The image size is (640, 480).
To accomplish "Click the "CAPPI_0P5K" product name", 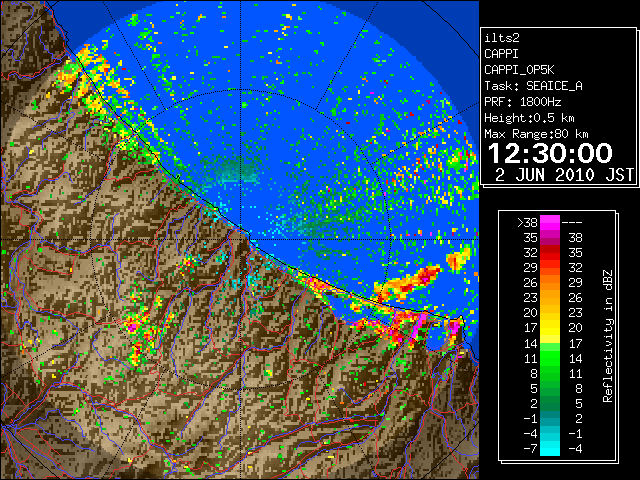I will 519,70.
